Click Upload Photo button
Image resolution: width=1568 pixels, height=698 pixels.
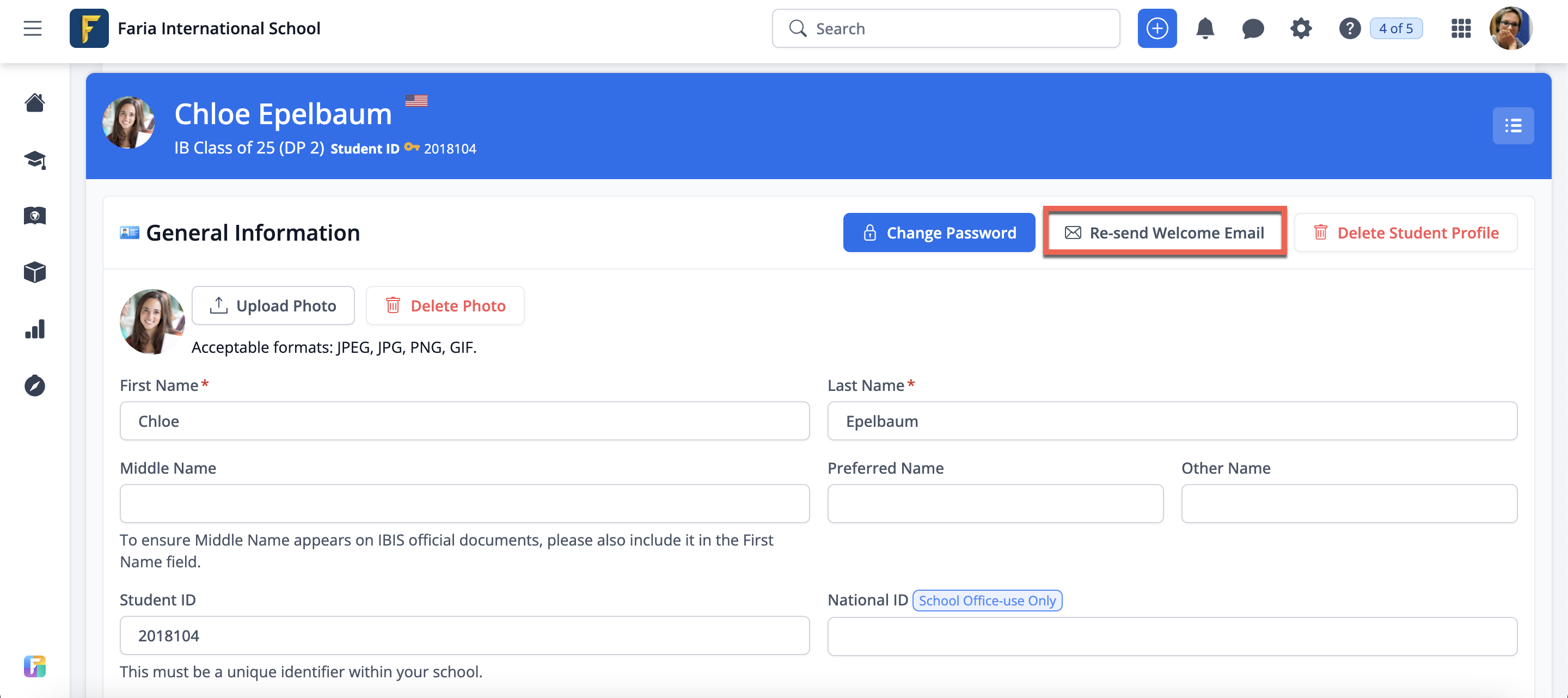(273, 305)
